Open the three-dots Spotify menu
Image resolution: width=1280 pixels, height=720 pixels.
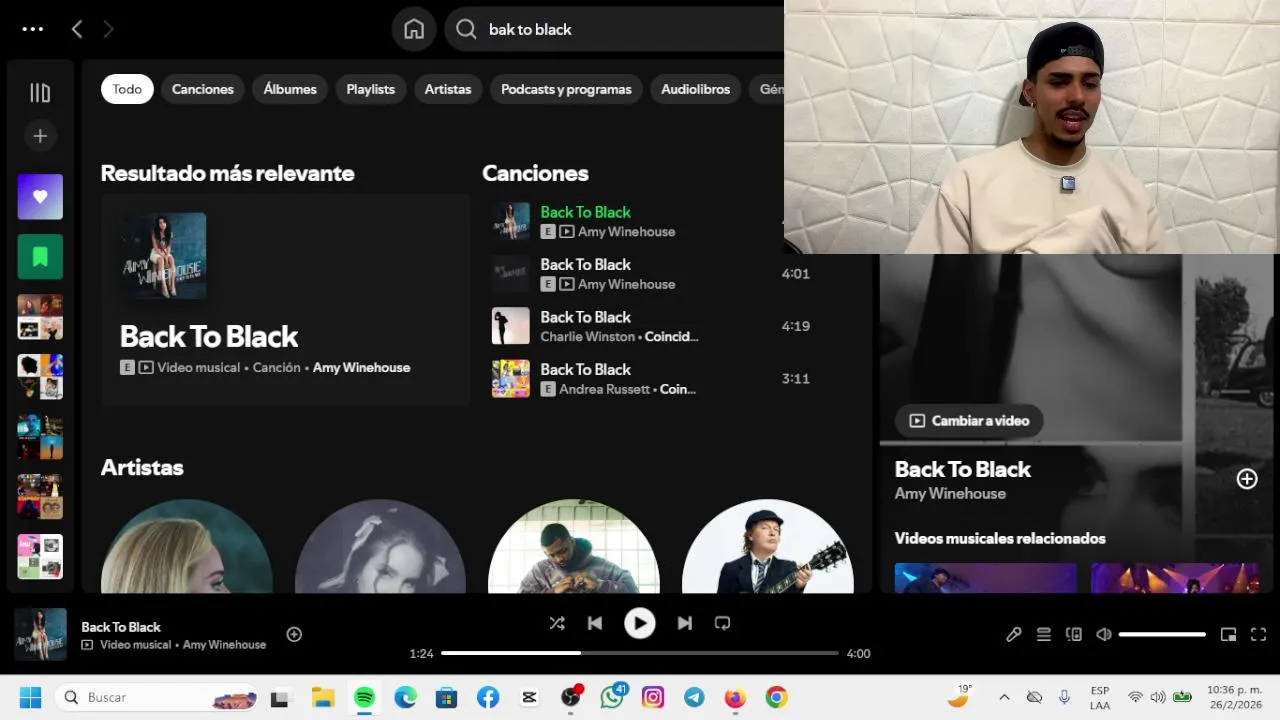pos(33,29)
